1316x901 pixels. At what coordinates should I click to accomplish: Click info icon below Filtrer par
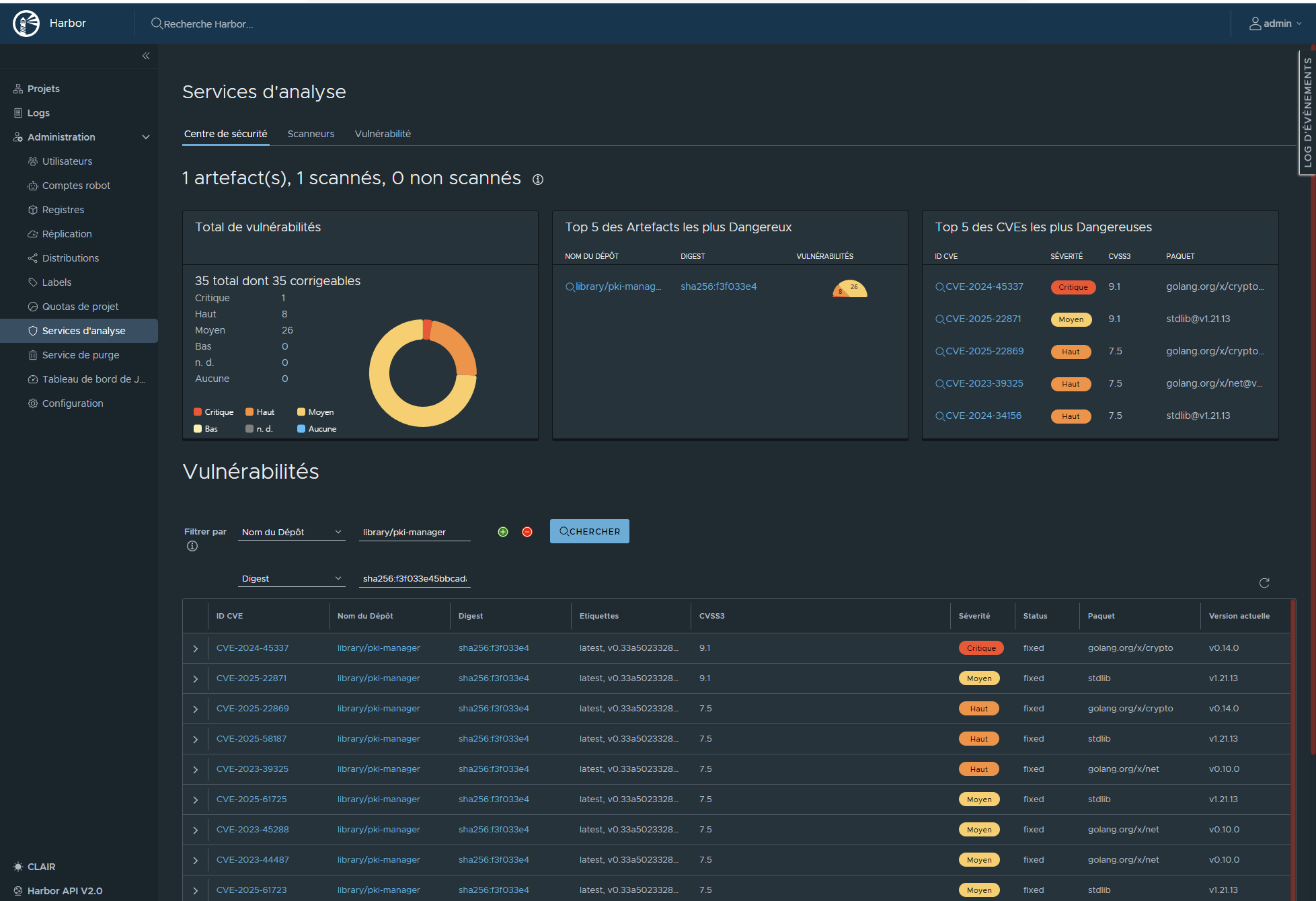[192, 546]
